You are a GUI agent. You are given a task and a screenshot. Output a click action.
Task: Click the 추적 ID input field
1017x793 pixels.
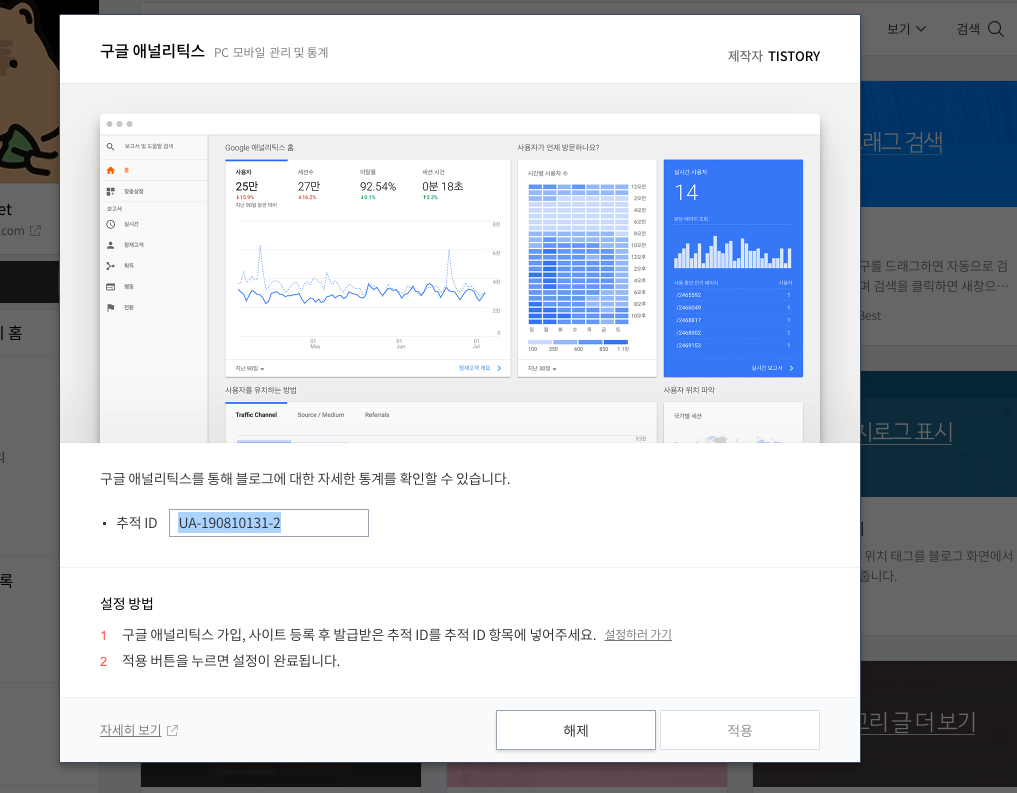click(269, 523)
